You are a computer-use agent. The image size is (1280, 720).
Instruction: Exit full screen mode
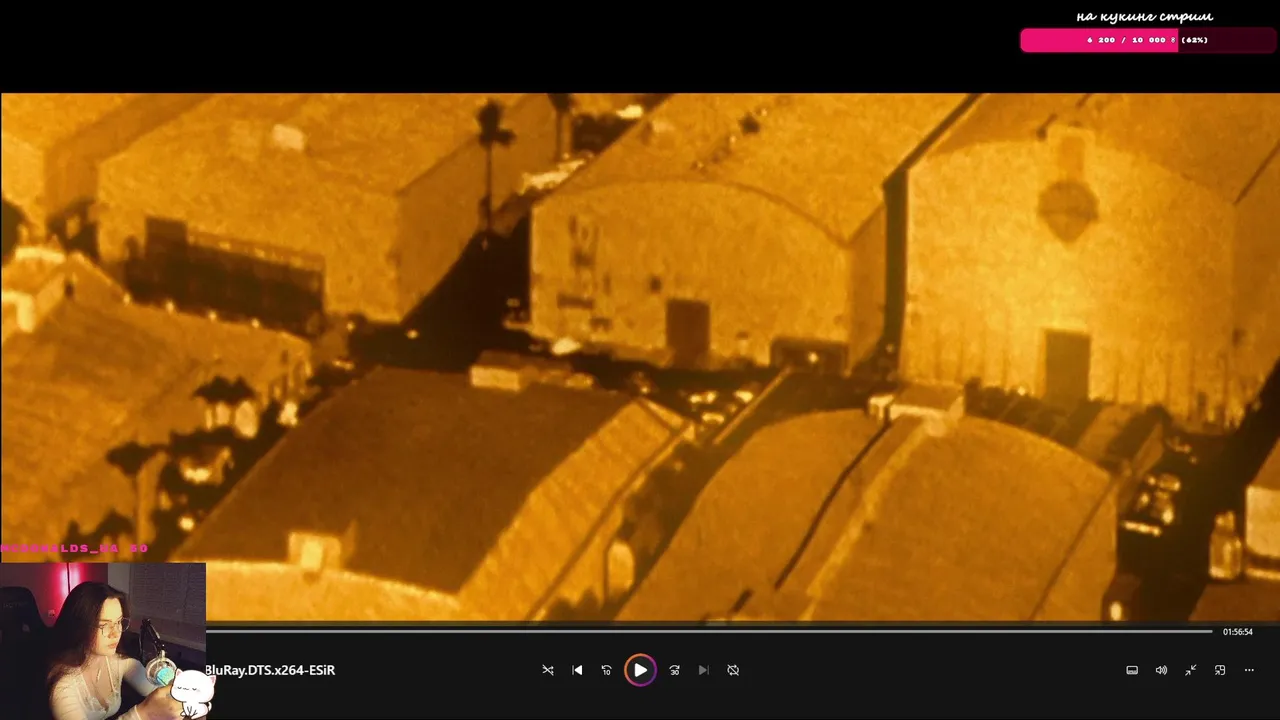point(1190,670)
